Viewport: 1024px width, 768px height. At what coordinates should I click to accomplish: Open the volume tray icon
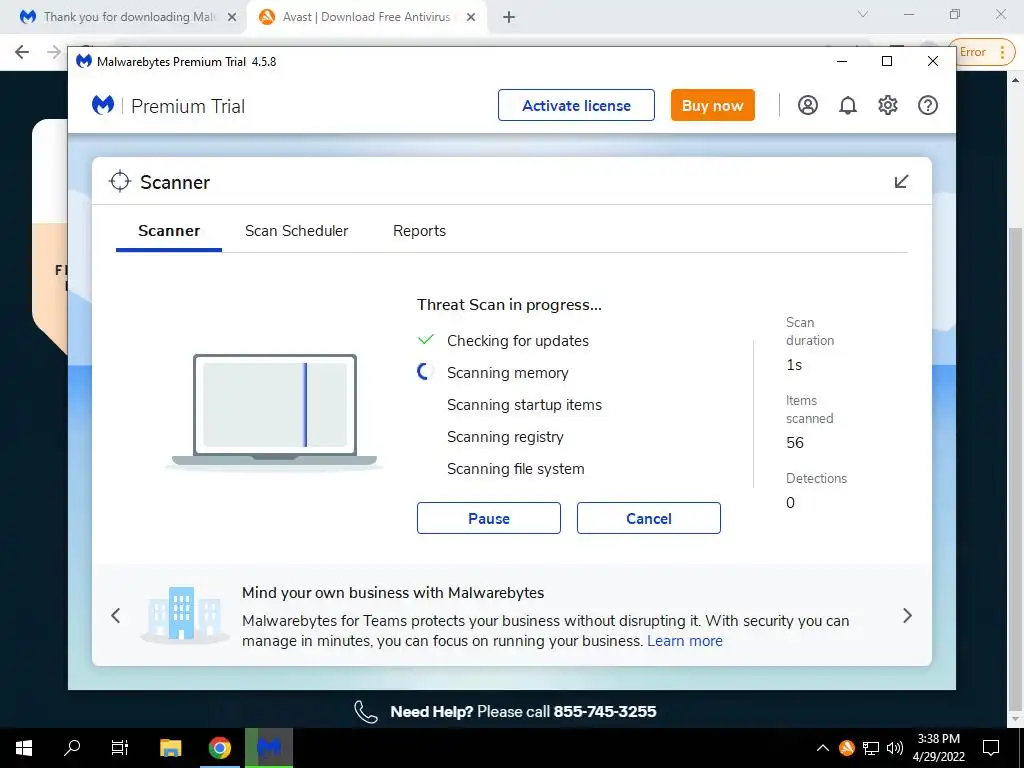point(895,748)
